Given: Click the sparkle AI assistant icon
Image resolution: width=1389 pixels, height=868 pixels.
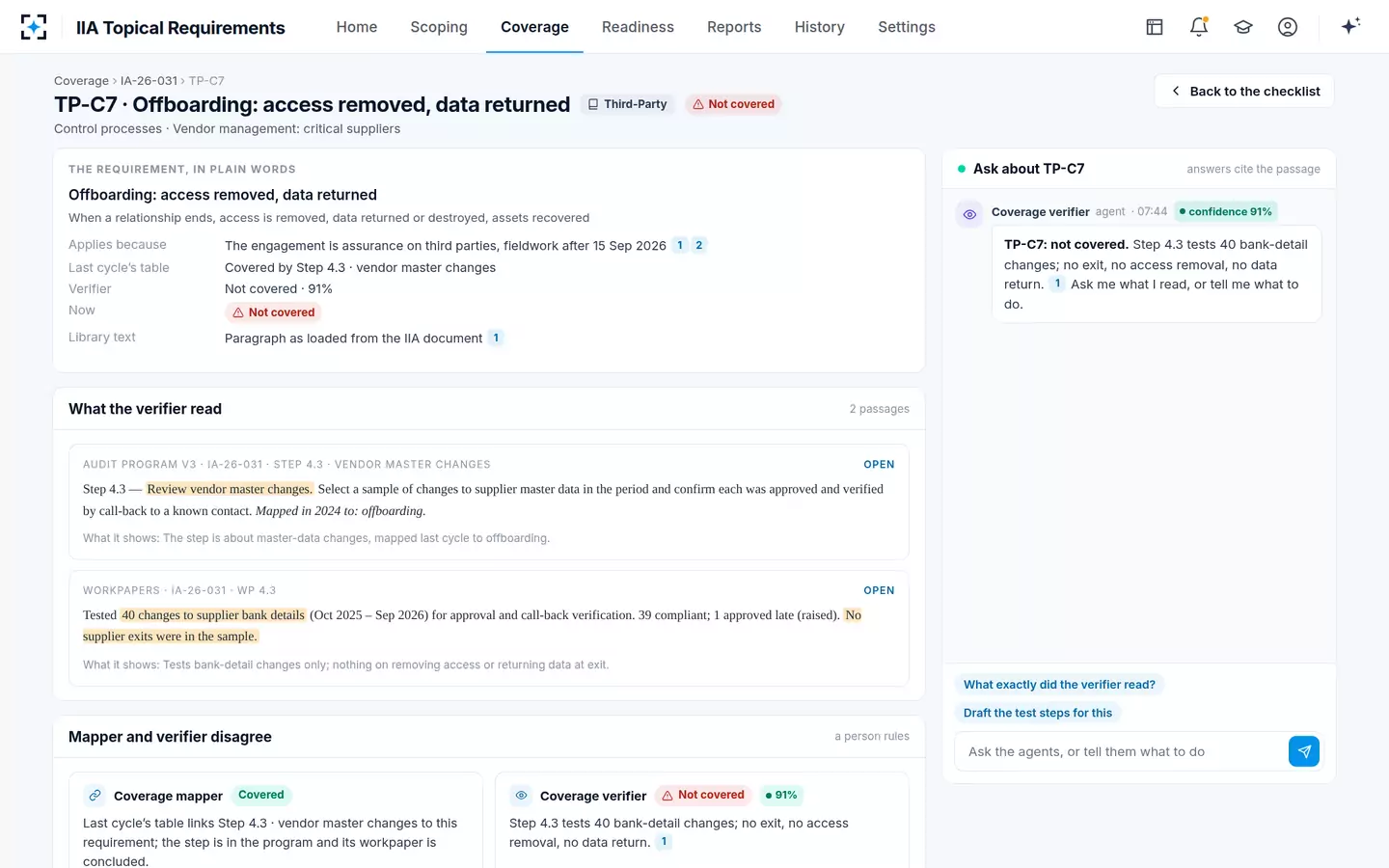Looking at the screenshot, I should coord(1350,26).
